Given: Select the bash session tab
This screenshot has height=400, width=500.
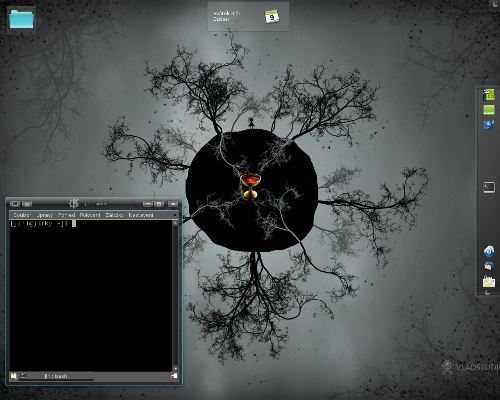Looking at the screenshot, I should pos(56,376).
